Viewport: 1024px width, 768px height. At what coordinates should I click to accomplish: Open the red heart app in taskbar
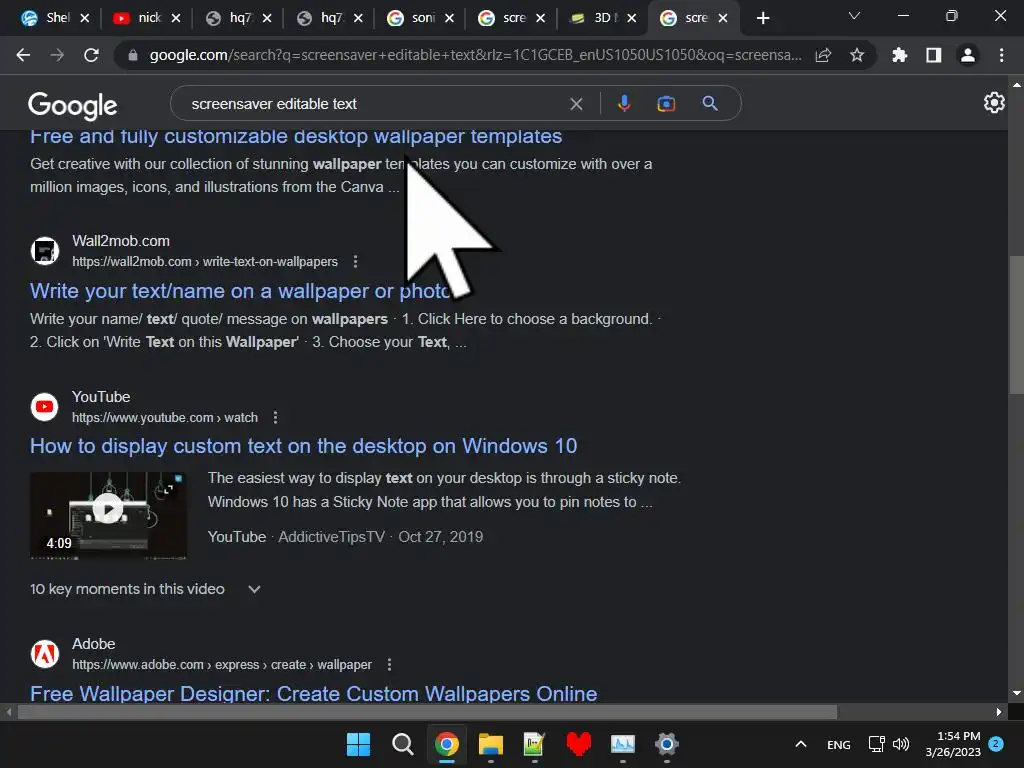tap(579, 744)
